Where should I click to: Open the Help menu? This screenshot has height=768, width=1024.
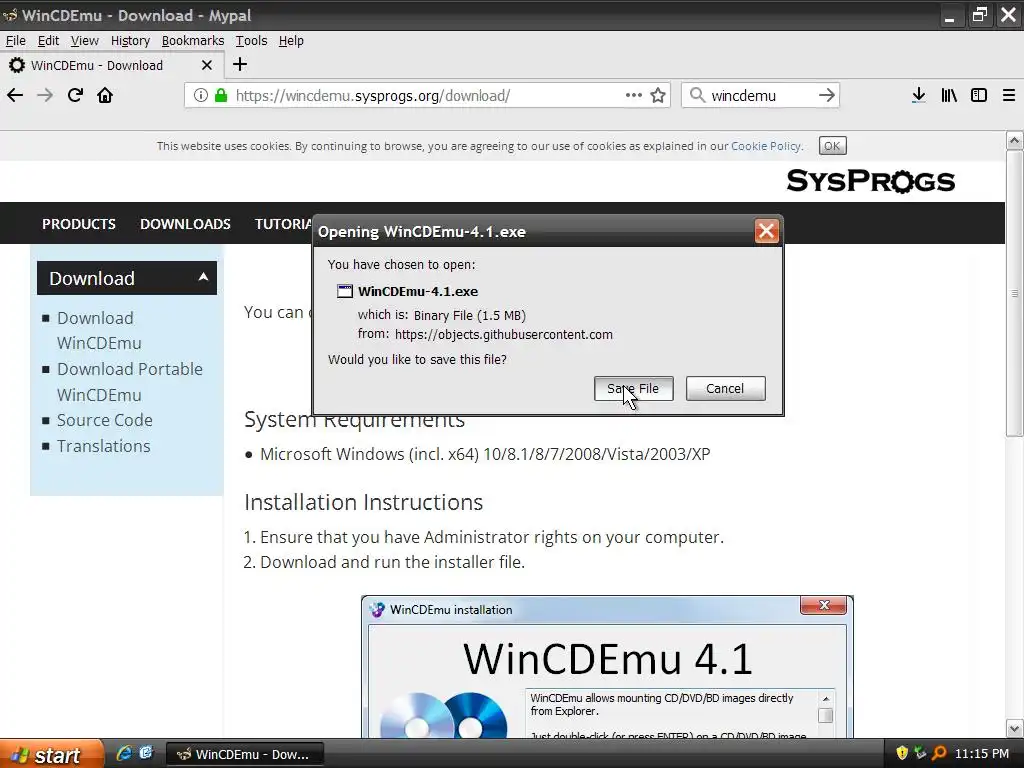click(x=291, y=40)
